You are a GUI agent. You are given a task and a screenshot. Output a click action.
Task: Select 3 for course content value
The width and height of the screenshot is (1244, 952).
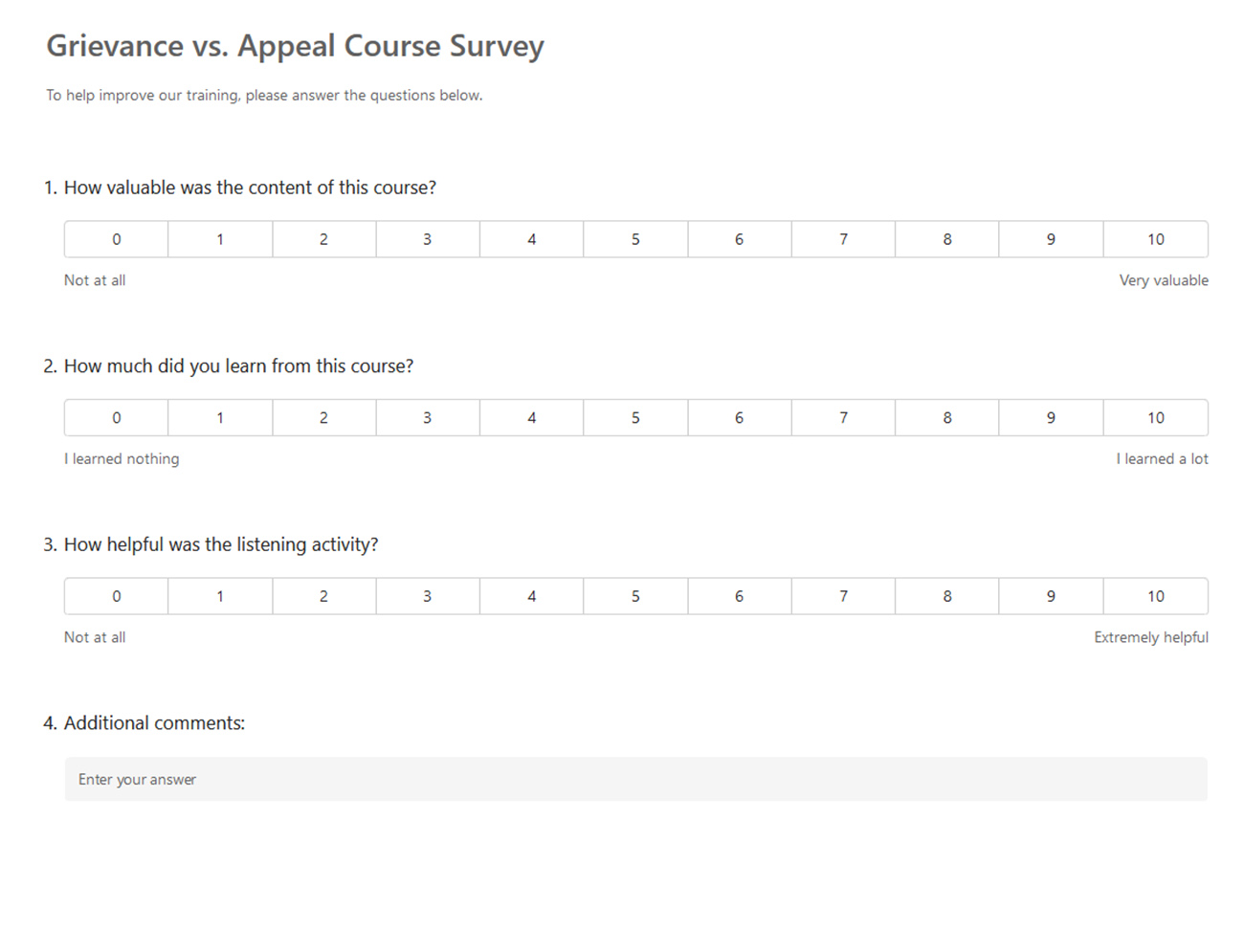pos(428,239)
